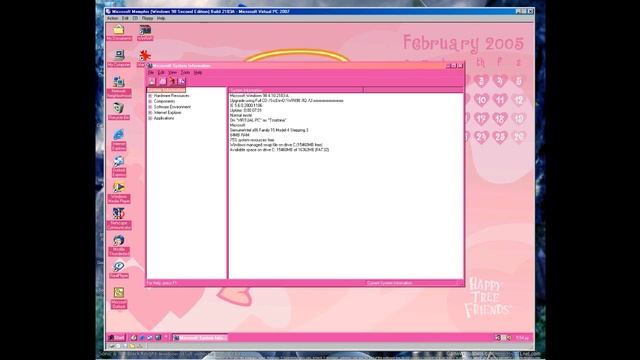Click the Virtual PC title bar icon
The image size is (640, 360).
[108, 11]
